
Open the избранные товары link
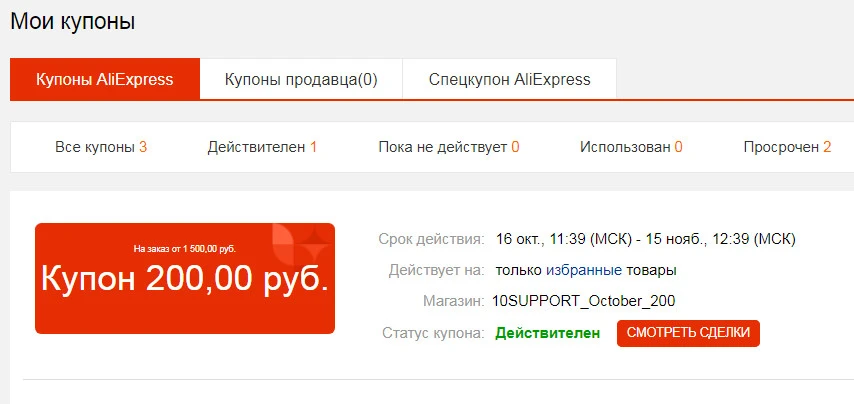[583, 270]
